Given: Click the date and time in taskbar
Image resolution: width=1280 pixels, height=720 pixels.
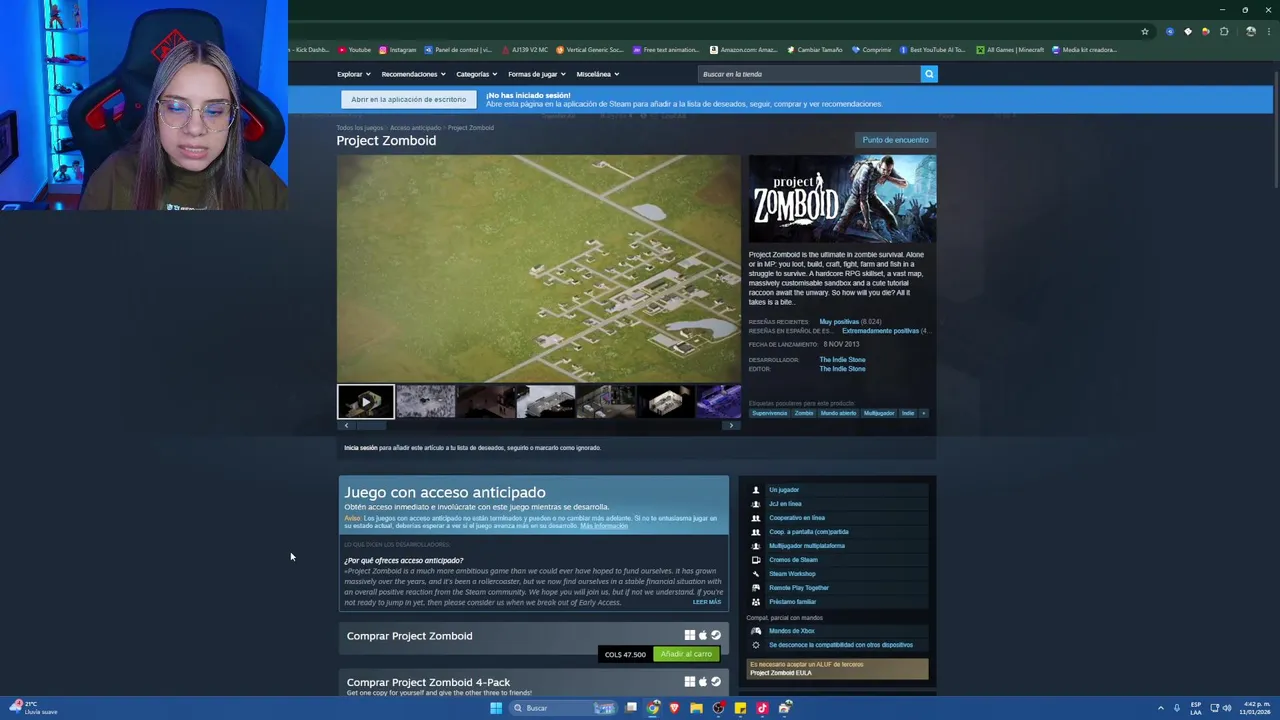Looking at the screenshot, I should [x=1255, y=708].
